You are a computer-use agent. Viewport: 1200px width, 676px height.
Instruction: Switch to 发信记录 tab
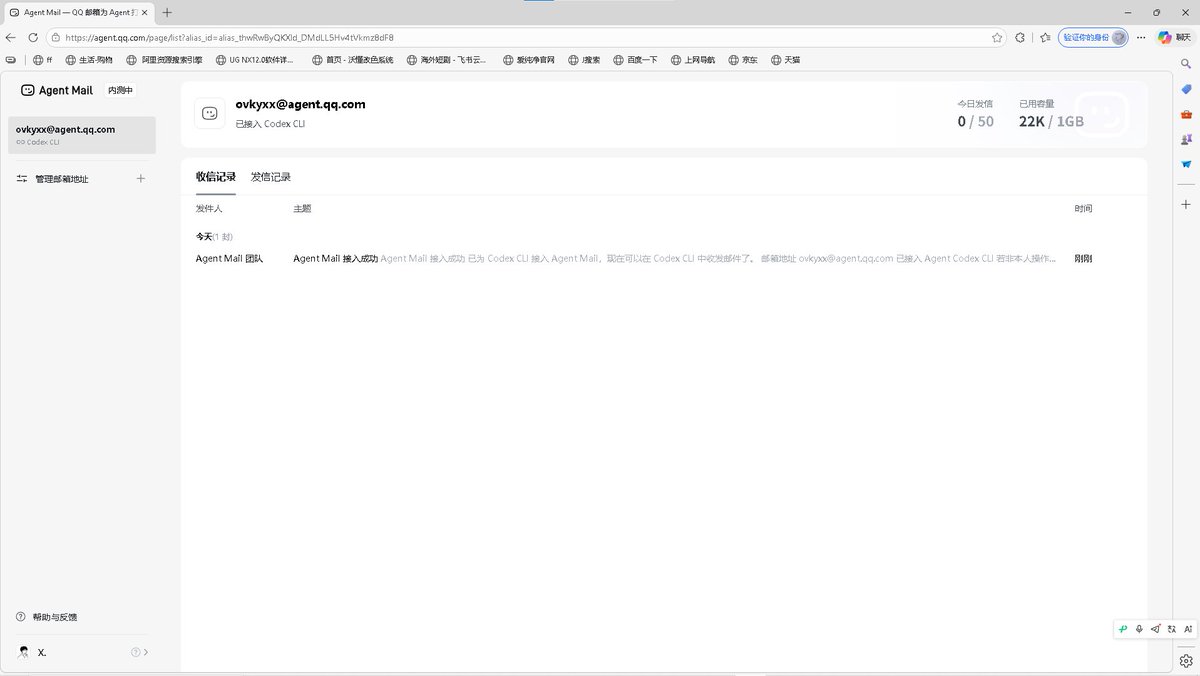(x=271, y=177)
